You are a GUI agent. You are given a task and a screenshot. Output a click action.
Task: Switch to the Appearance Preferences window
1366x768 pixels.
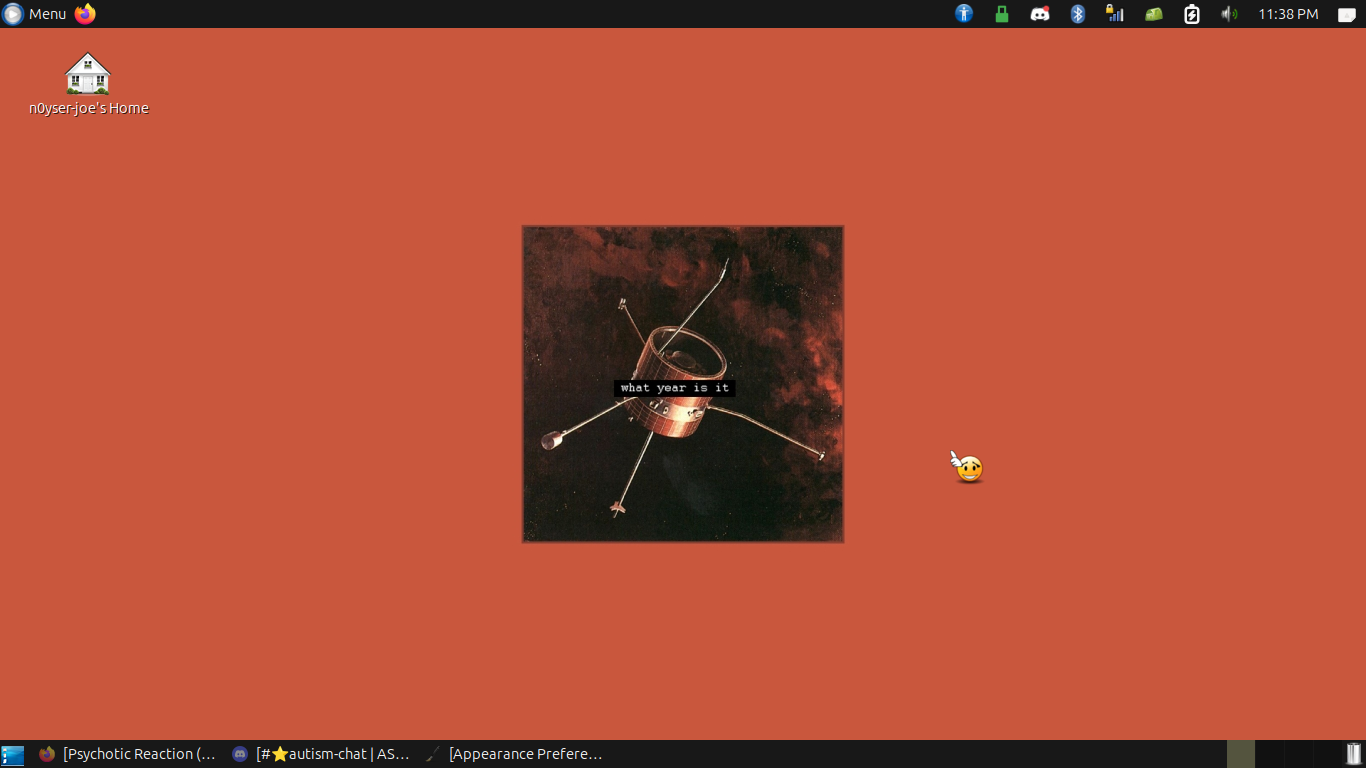515,754
